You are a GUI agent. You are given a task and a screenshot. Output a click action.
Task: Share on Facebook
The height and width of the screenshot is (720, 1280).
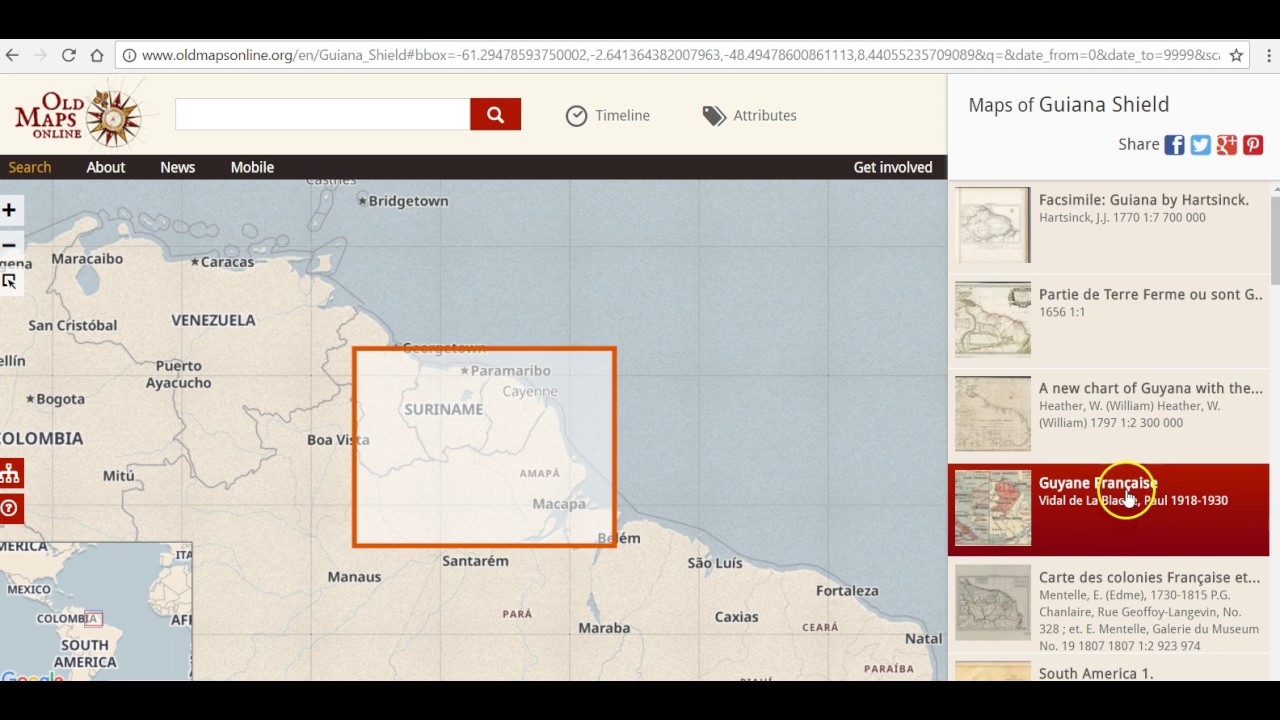(x=1174, y=145)
